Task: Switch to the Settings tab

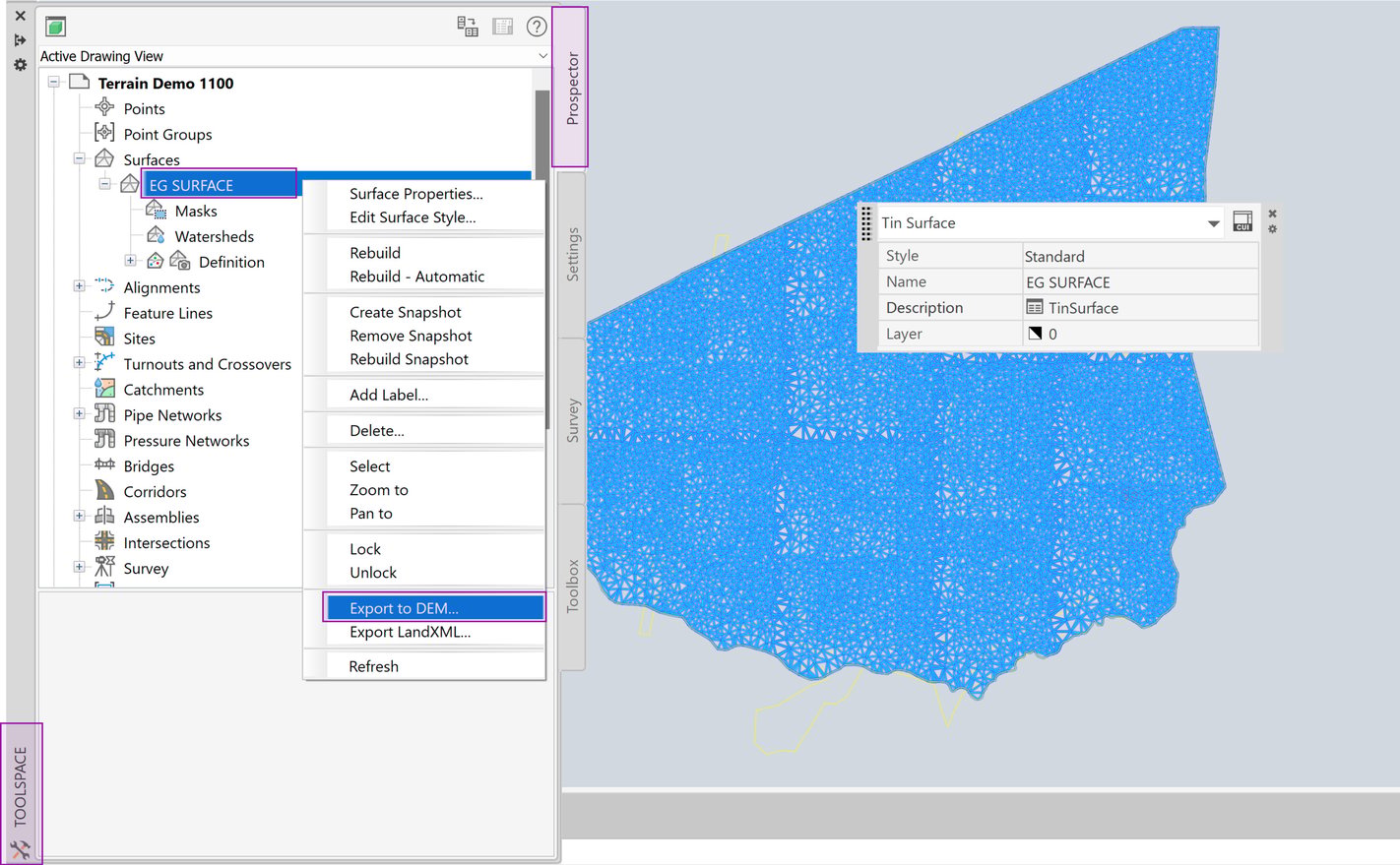Action: tap(572, 255)
